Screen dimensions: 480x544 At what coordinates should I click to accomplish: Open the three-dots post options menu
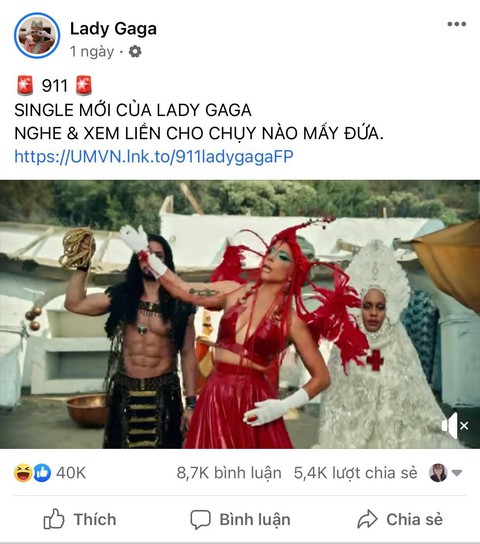click(x=456, y=24)
